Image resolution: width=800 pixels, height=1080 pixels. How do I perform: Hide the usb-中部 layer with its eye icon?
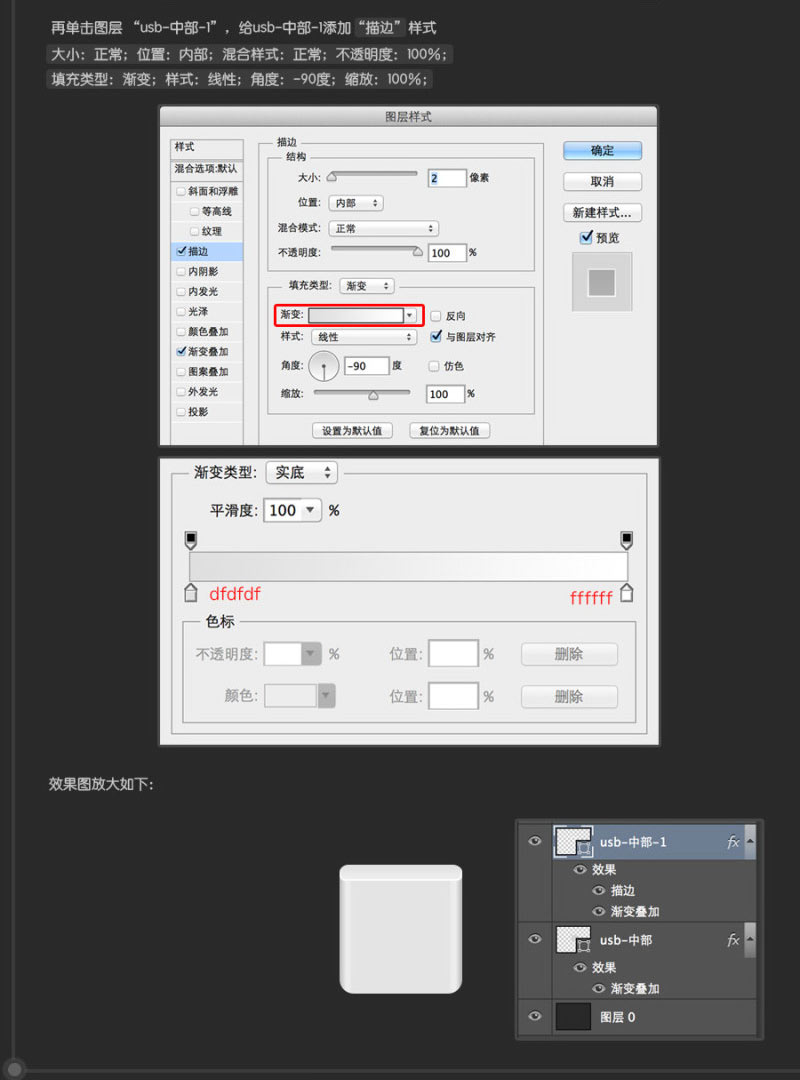pos(535,940)
